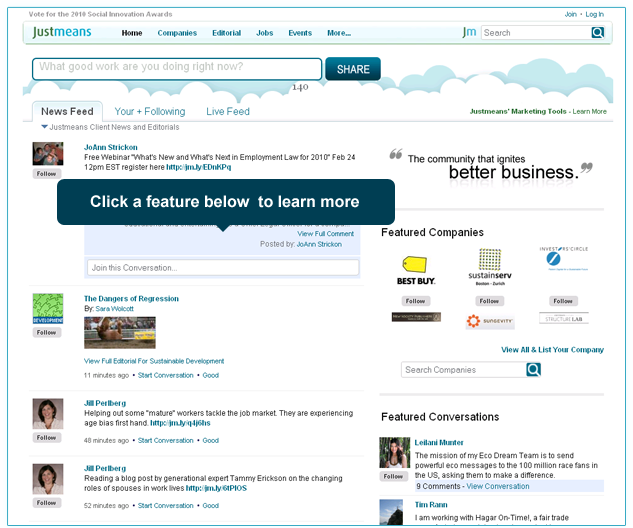The image size is (633, 528).
Task: Open the Companies navigation item
Action: (x=177, y=33)
